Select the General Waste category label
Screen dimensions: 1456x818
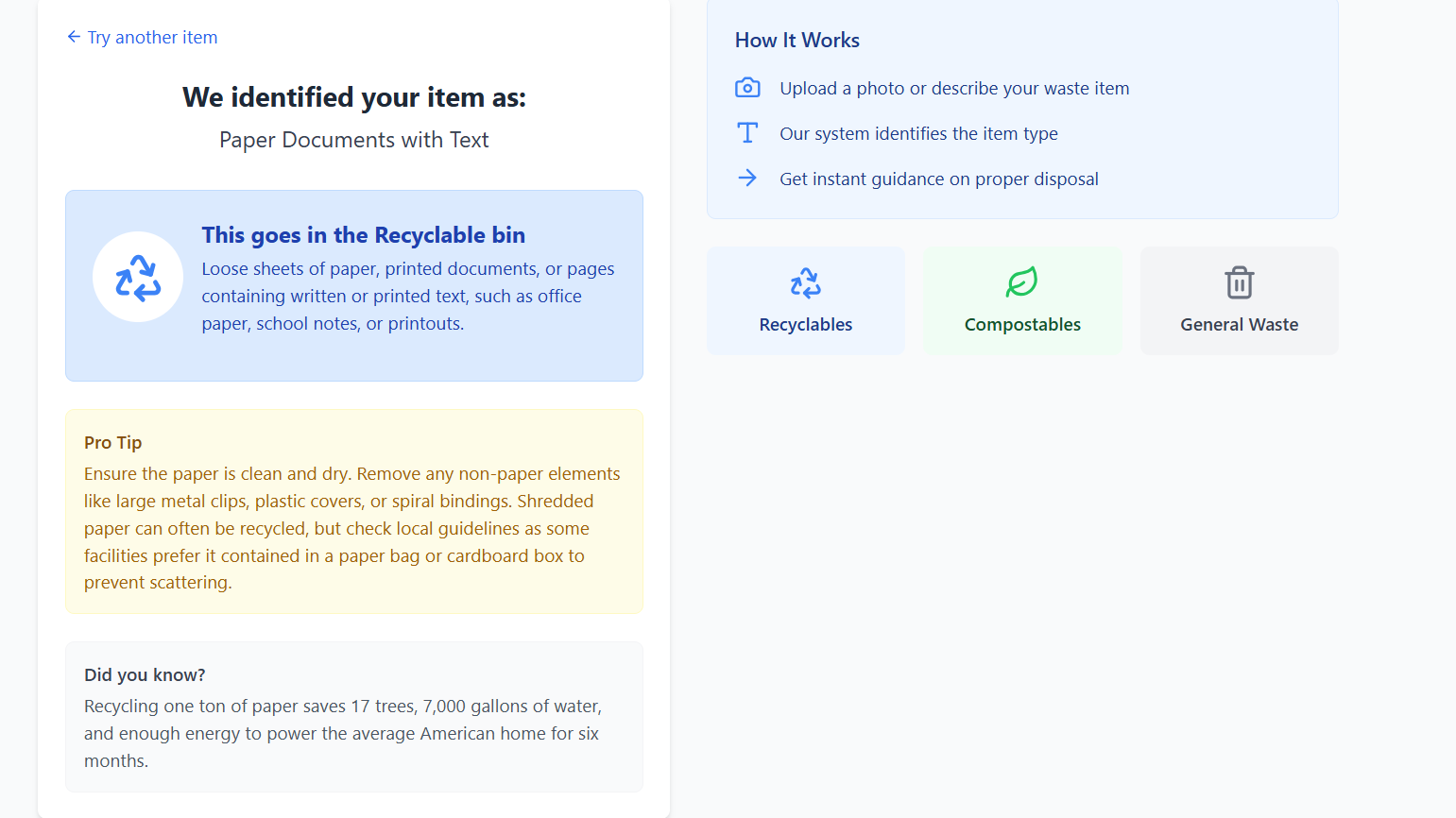point(1239,325)
